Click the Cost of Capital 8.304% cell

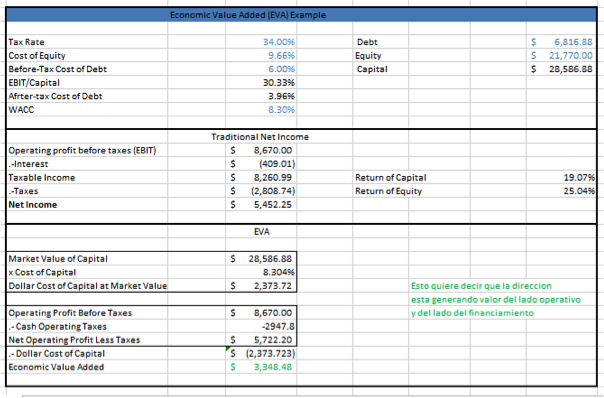261,272
